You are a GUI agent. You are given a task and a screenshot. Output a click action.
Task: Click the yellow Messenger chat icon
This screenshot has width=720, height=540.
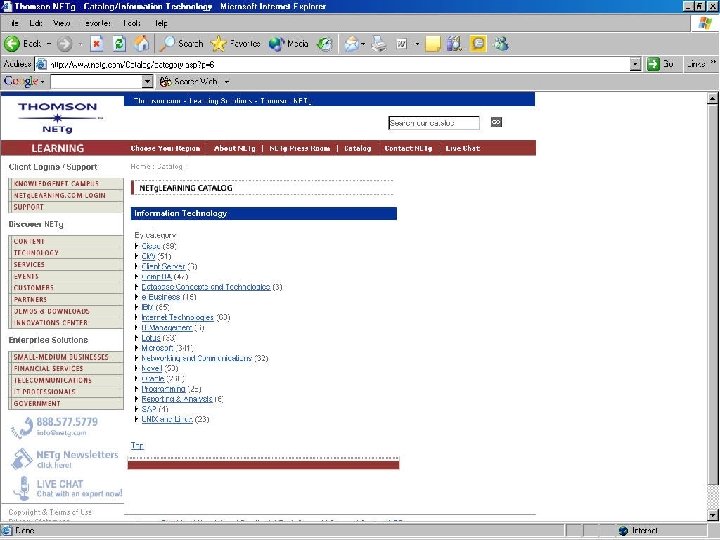[478, 44]
